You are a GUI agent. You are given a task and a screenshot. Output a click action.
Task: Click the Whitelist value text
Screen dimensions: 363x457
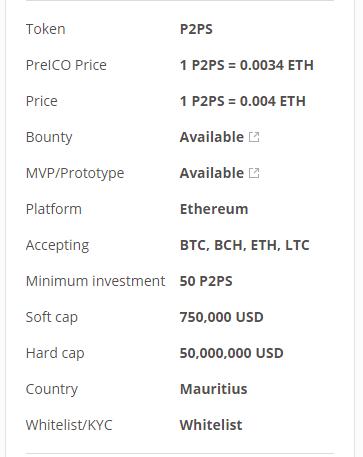[x=211, y=425]
